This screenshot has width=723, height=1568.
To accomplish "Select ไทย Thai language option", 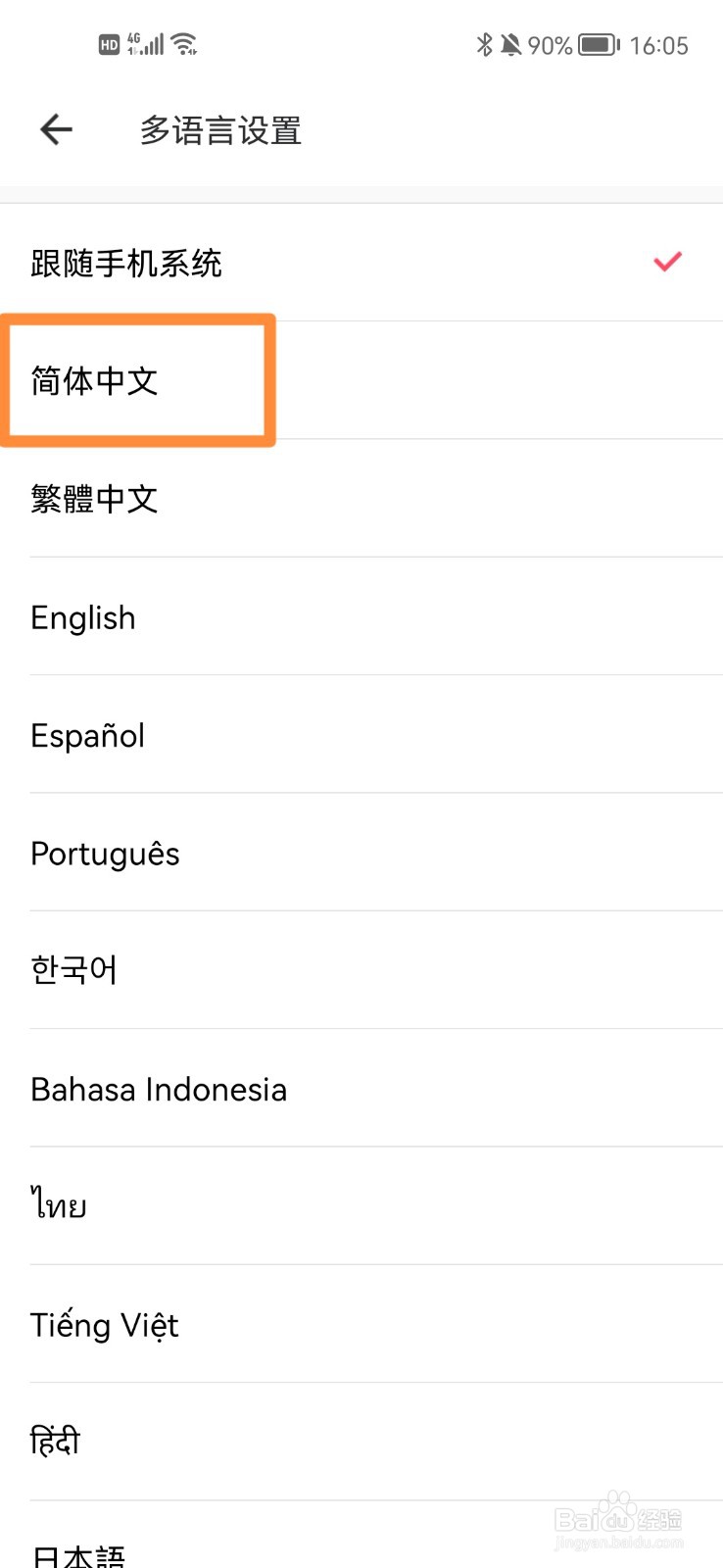I will [59, 1205].
